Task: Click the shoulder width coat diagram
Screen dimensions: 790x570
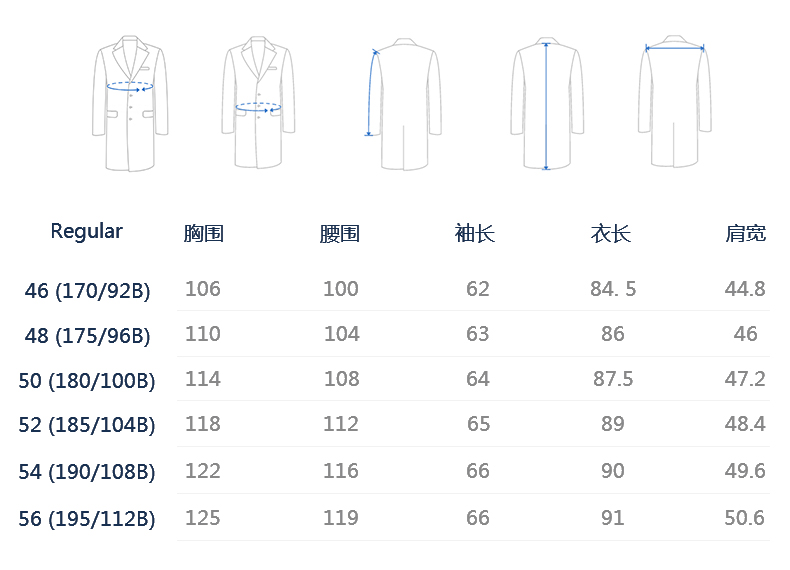Action: pos(675,101)
